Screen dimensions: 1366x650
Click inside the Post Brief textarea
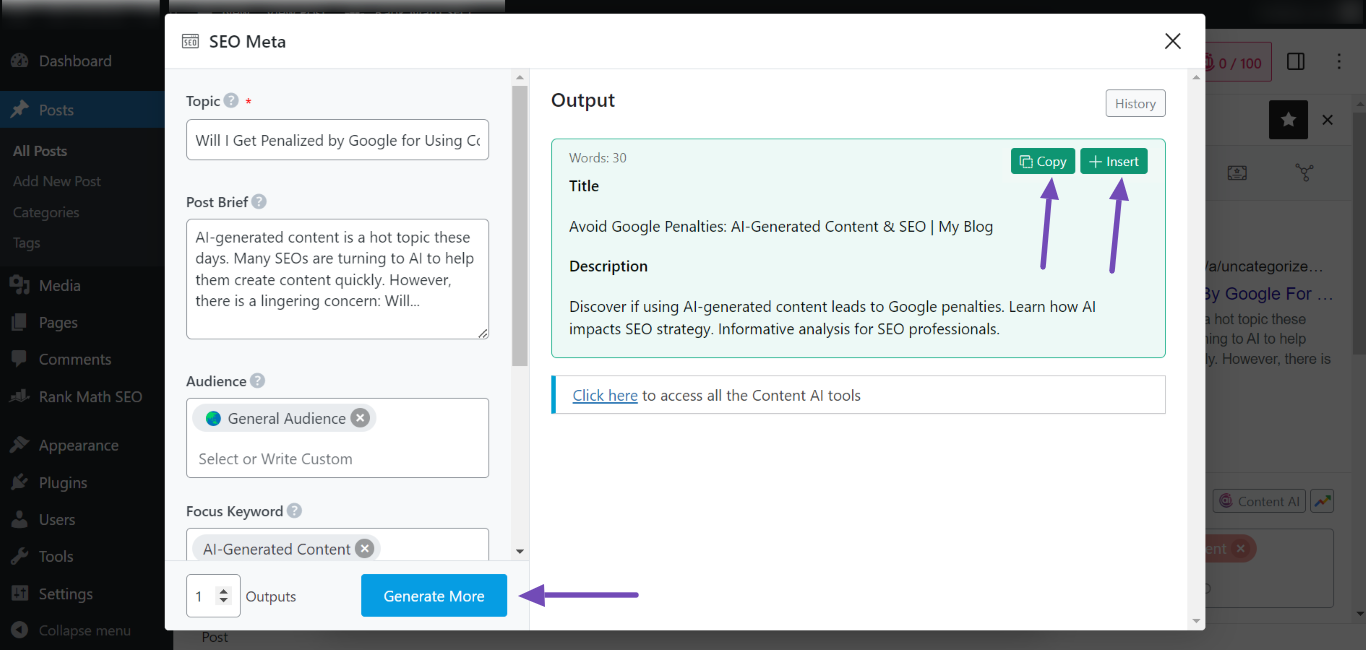click(x=337, y=279)
